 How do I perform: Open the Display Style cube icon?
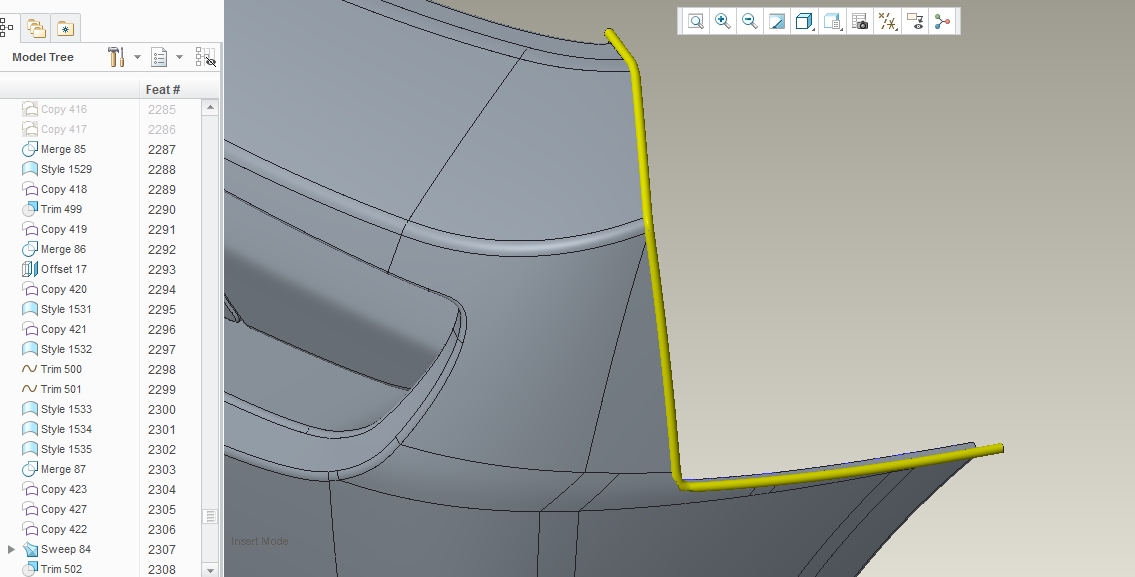804,21
